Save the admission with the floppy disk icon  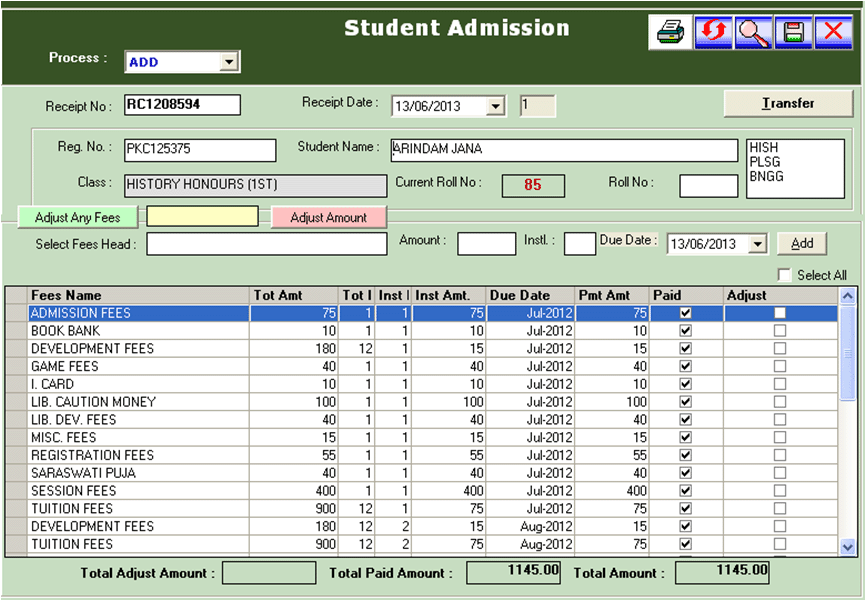[x=793, y=32]
